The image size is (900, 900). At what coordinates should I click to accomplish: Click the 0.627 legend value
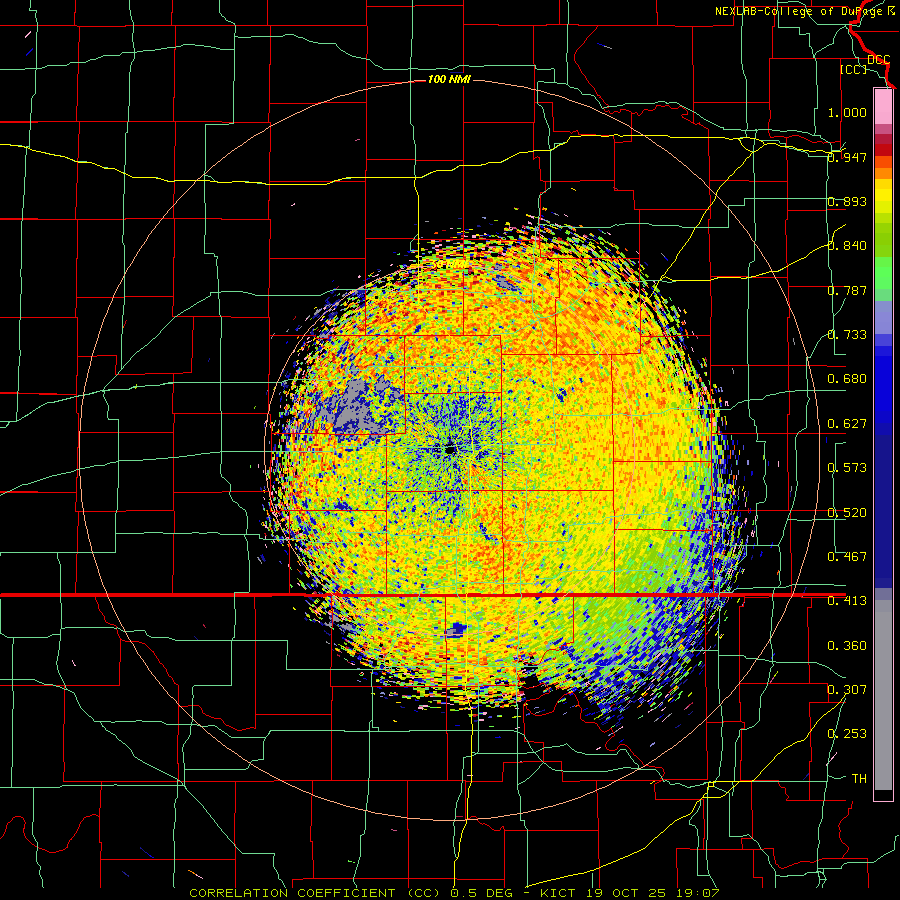coord(847,424)
